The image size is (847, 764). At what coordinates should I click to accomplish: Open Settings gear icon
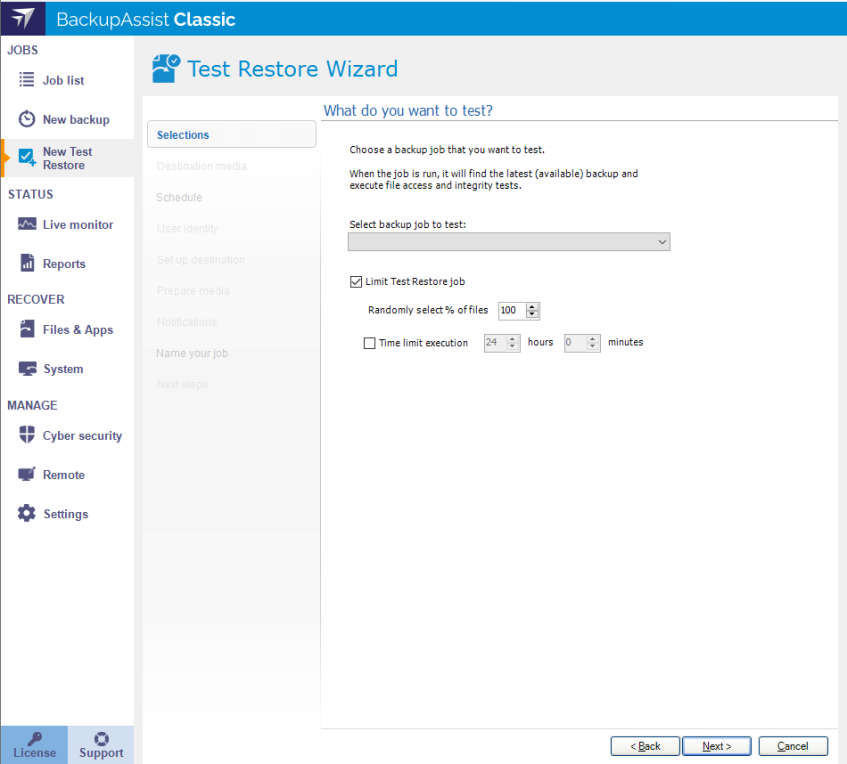click(27, 514)
